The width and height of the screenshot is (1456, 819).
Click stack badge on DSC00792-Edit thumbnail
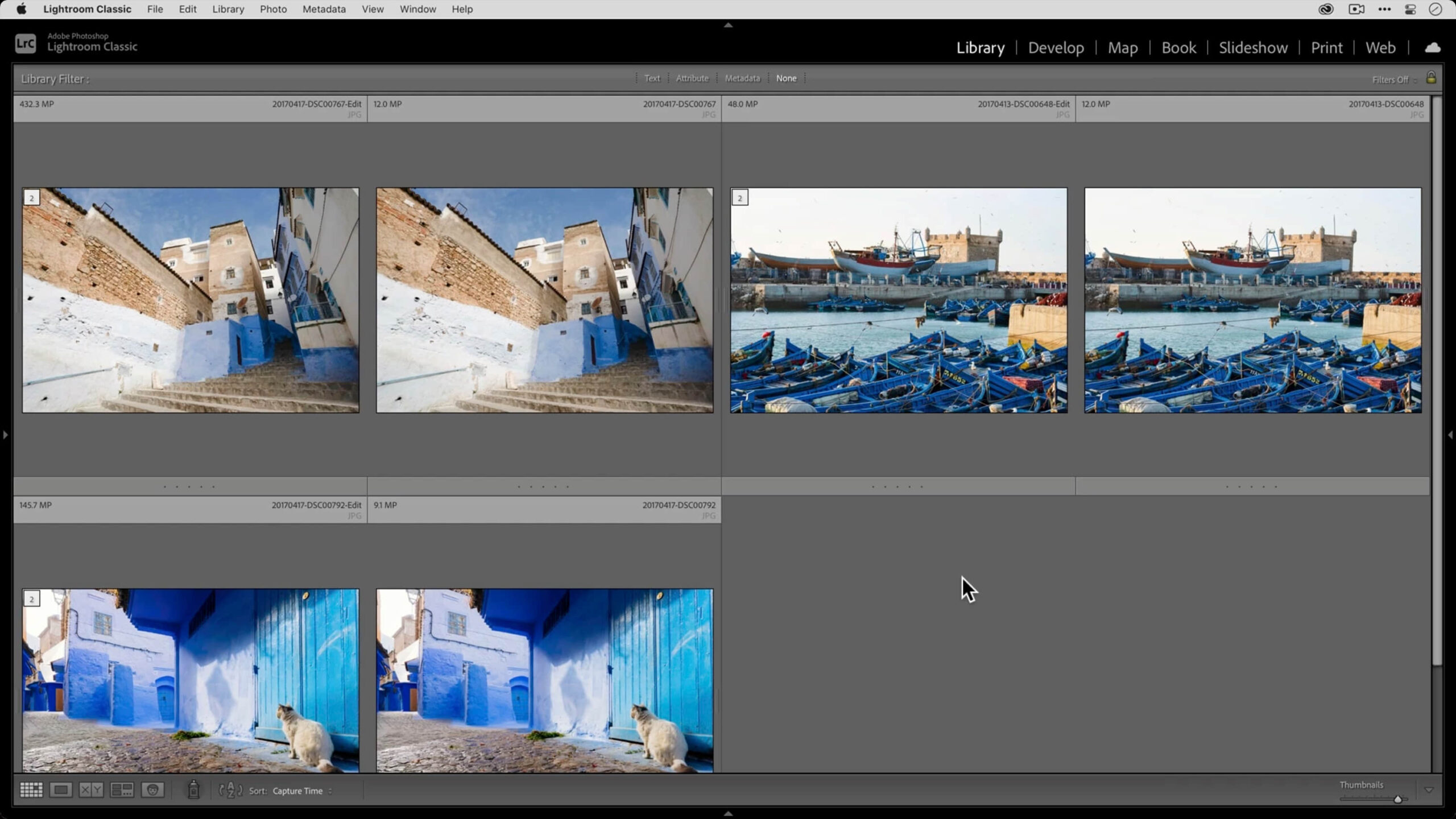click(32, 599)
